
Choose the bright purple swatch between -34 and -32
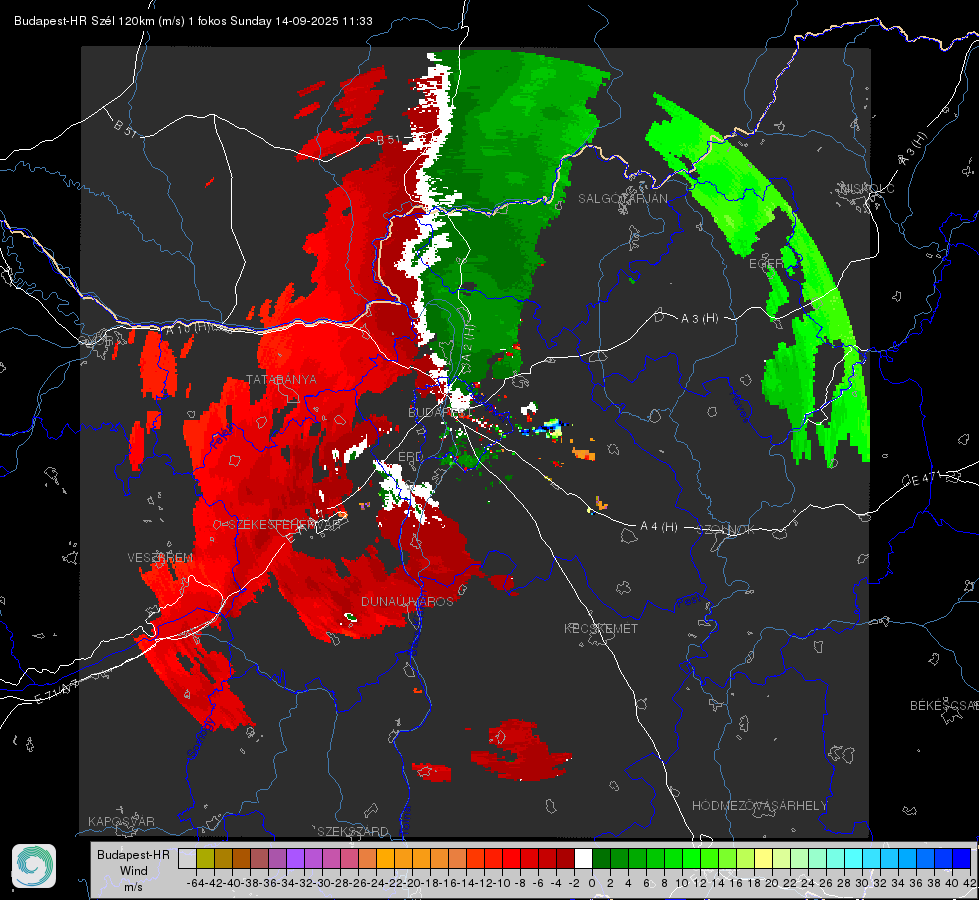point(295,858)
